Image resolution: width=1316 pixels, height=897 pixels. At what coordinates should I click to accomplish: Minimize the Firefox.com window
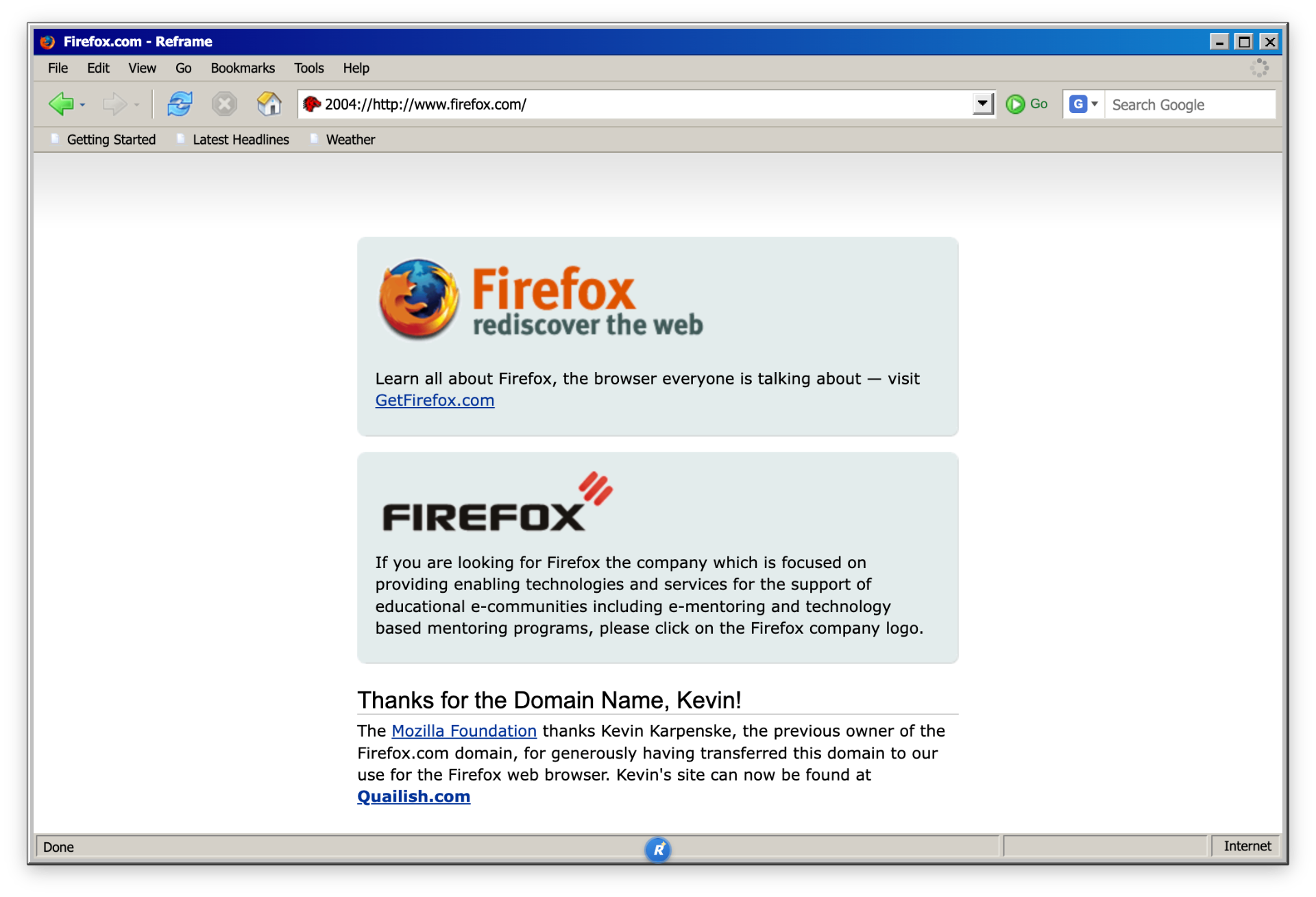pos(1219,42)
